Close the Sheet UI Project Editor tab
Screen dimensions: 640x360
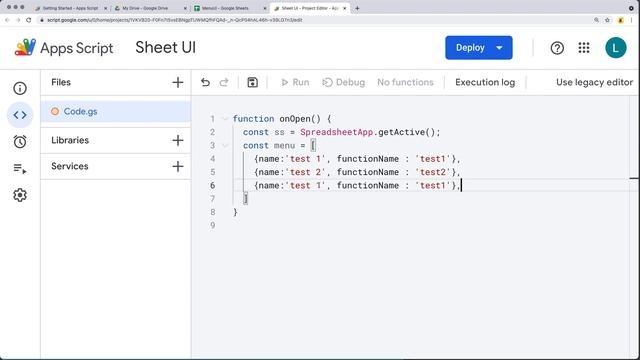pyautogui.click(x=344, y=8)
